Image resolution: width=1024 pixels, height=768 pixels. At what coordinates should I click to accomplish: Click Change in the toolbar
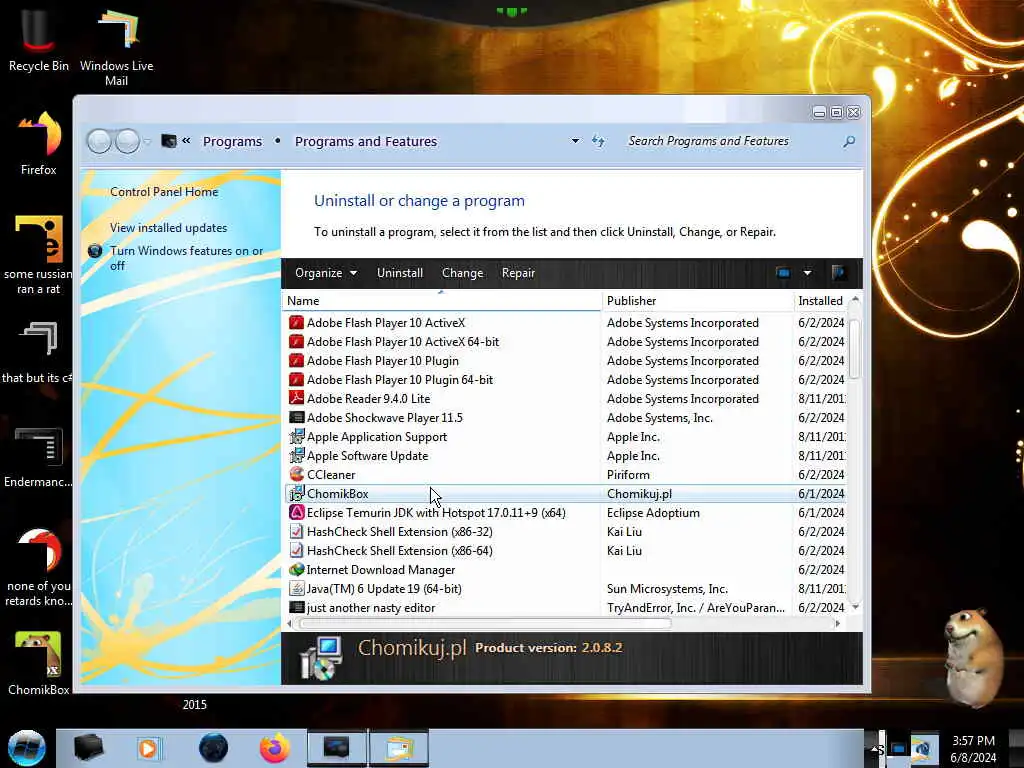tap(462, 273)
